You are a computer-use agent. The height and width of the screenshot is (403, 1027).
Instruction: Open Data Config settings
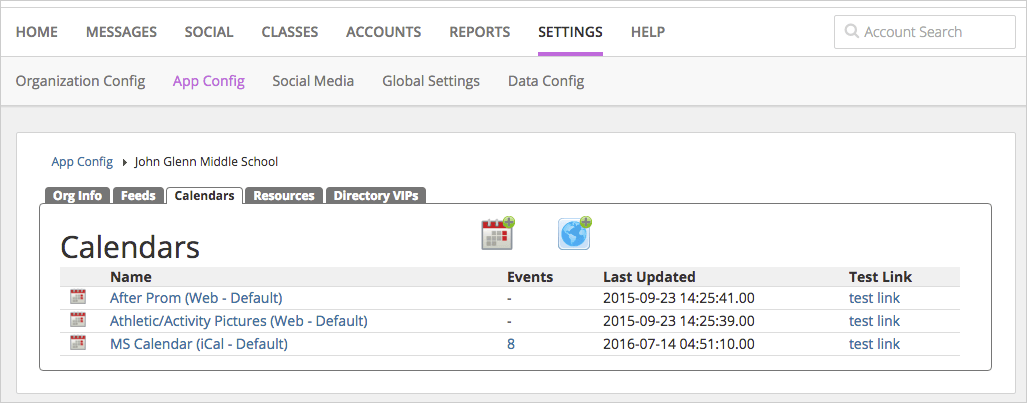546,81
